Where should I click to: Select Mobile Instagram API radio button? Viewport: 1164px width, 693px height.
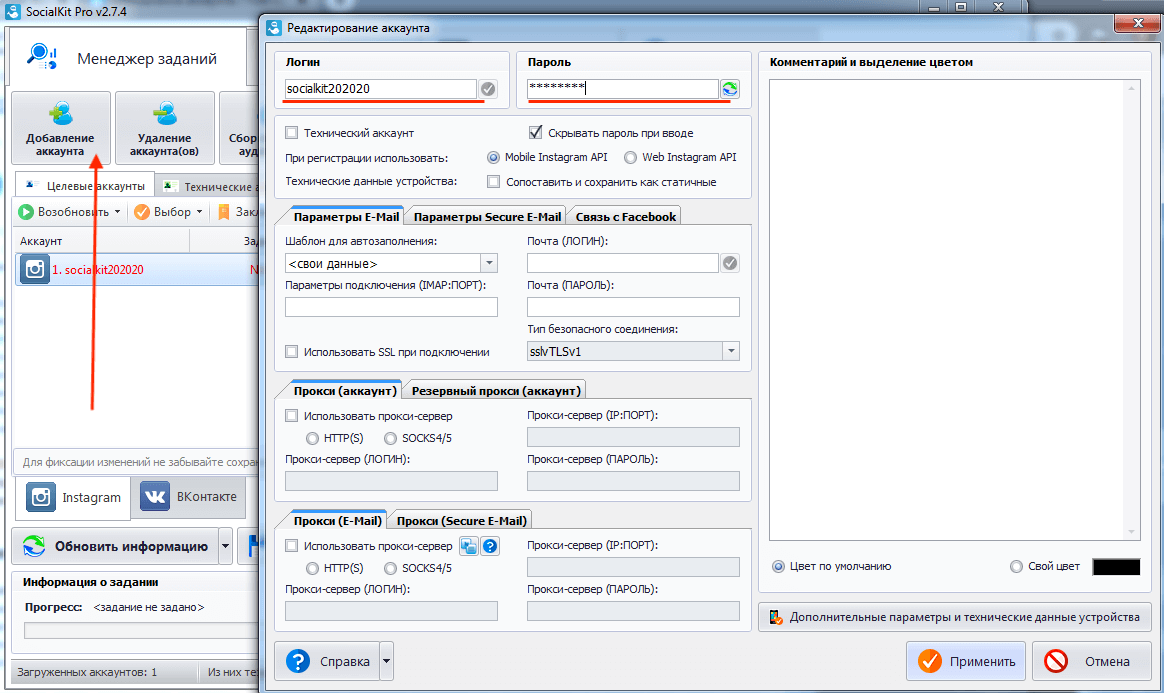pyautogui.click(x=493, y=157)
